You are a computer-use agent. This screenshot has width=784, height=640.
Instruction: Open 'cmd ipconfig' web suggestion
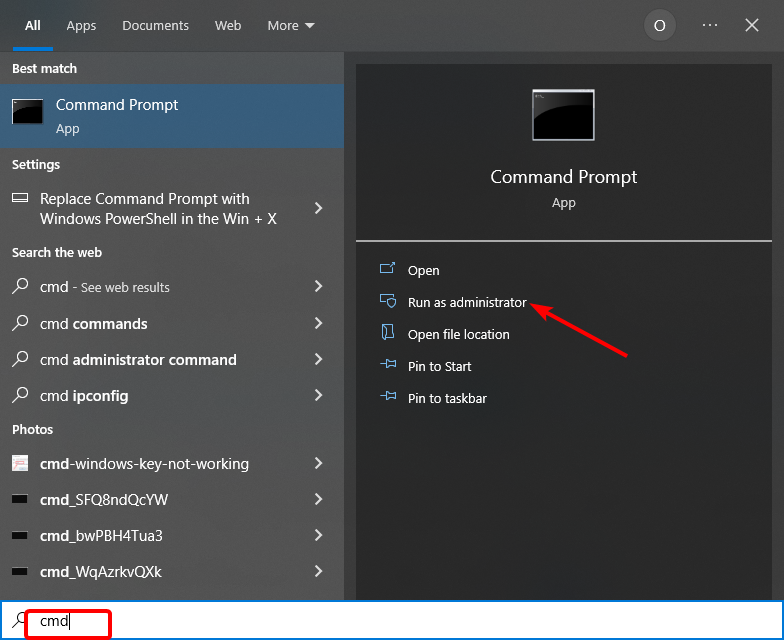point(172,396)
